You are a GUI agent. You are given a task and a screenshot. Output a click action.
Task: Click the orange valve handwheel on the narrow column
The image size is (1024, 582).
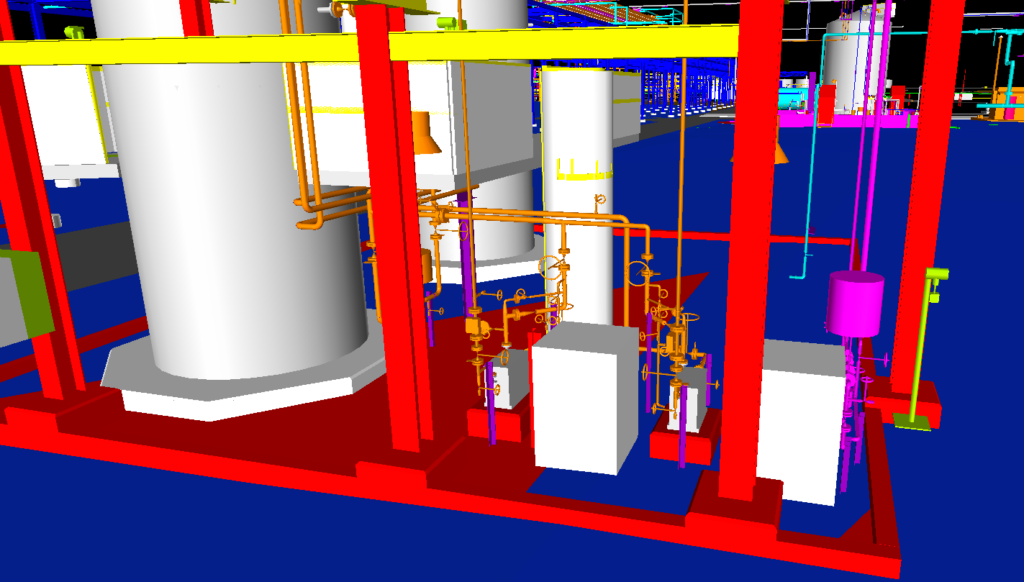click(550, 268)
